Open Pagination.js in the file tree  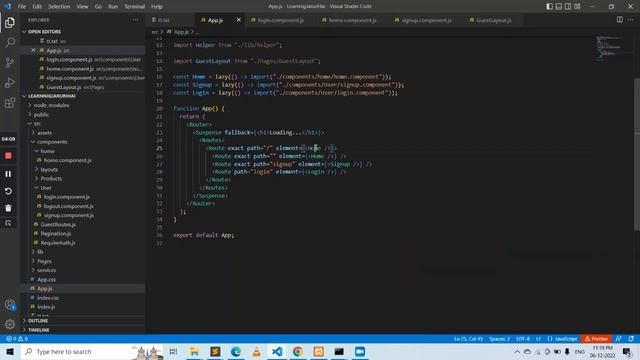click(x=56, y=233)
